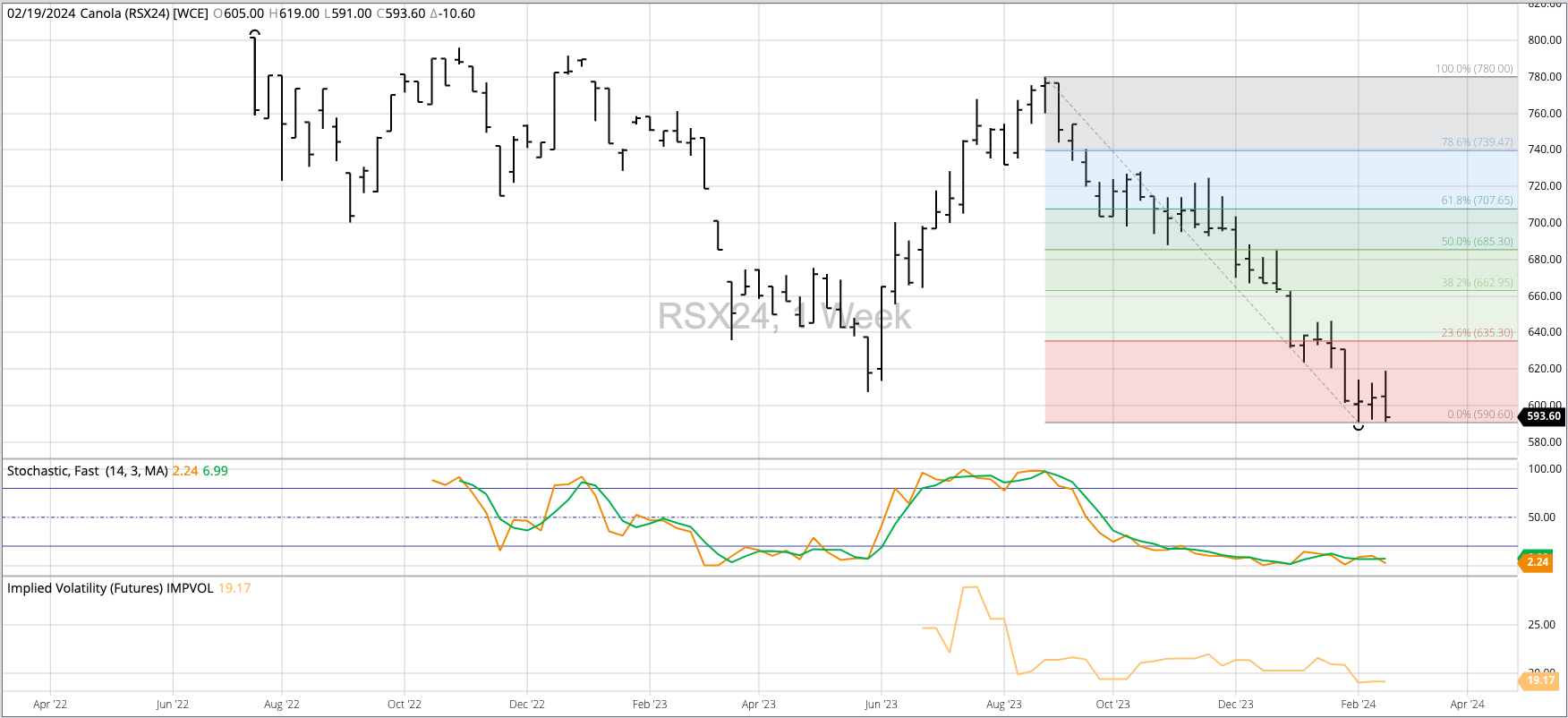Screen dimensions: 1568x718
Task: Click the 38.2% (662.95) Fibonacci label
Action: pos(1477,283)
